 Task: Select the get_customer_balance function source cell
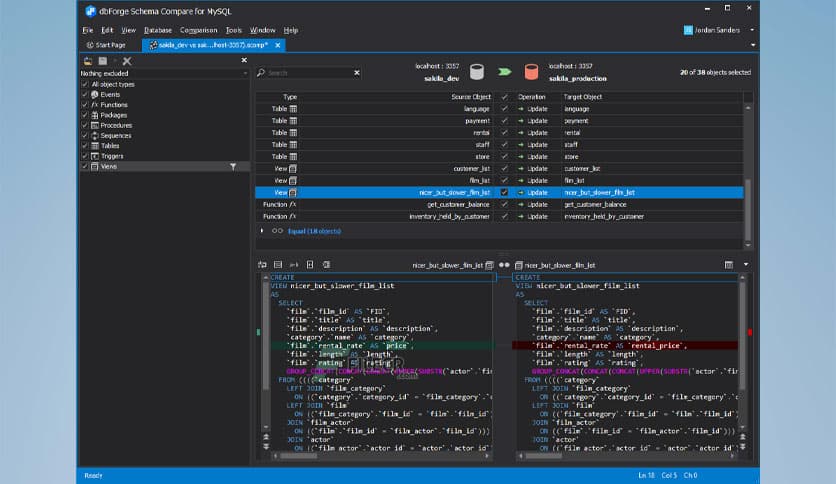[x=458, y=205]
